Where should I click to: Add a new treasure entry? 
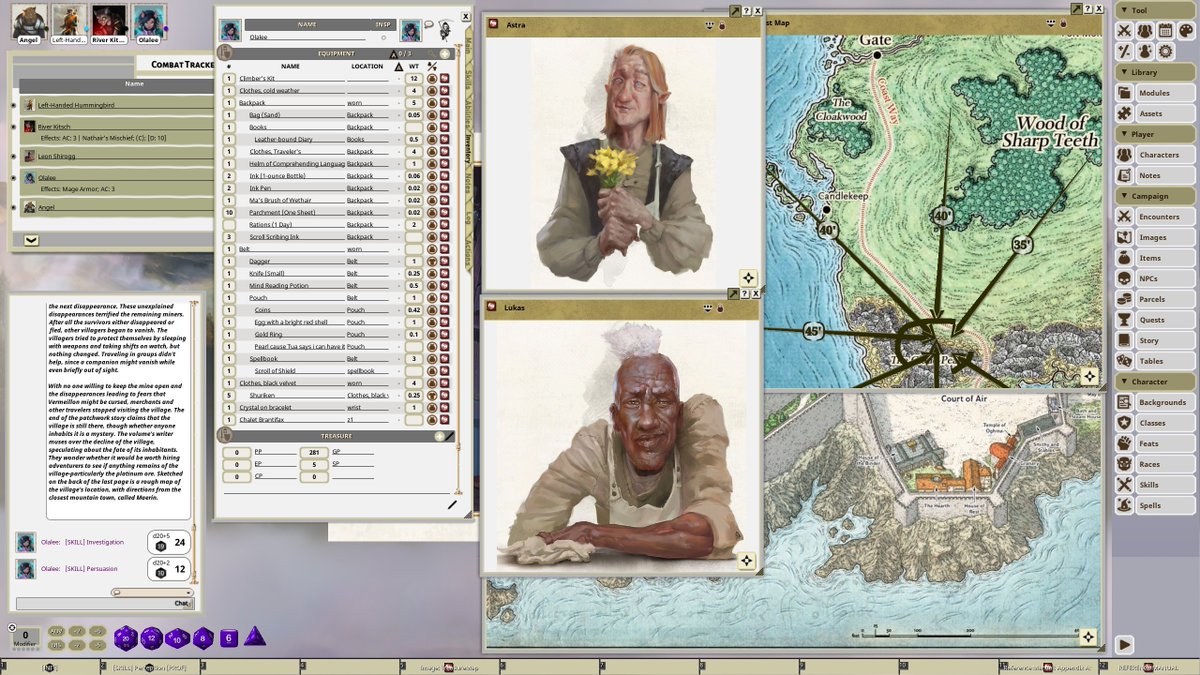click(440, 436)
